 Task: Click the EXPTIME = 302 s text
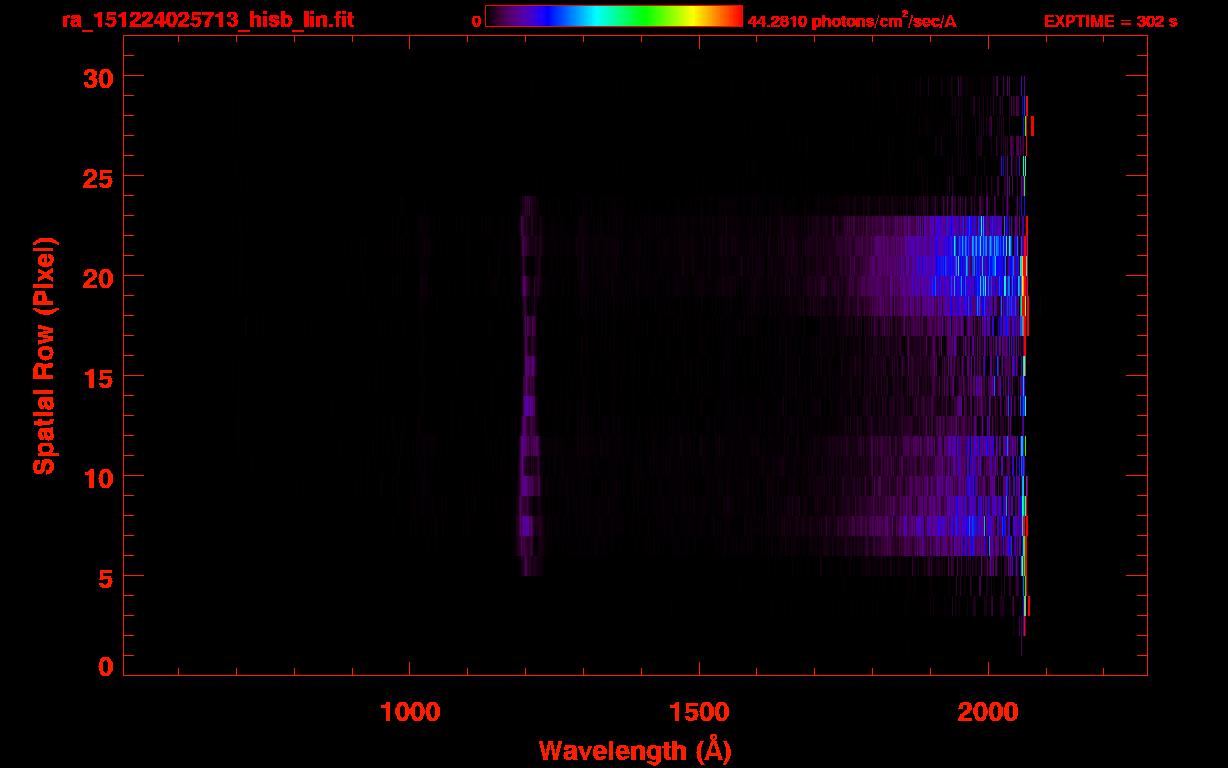point(1110,21)
